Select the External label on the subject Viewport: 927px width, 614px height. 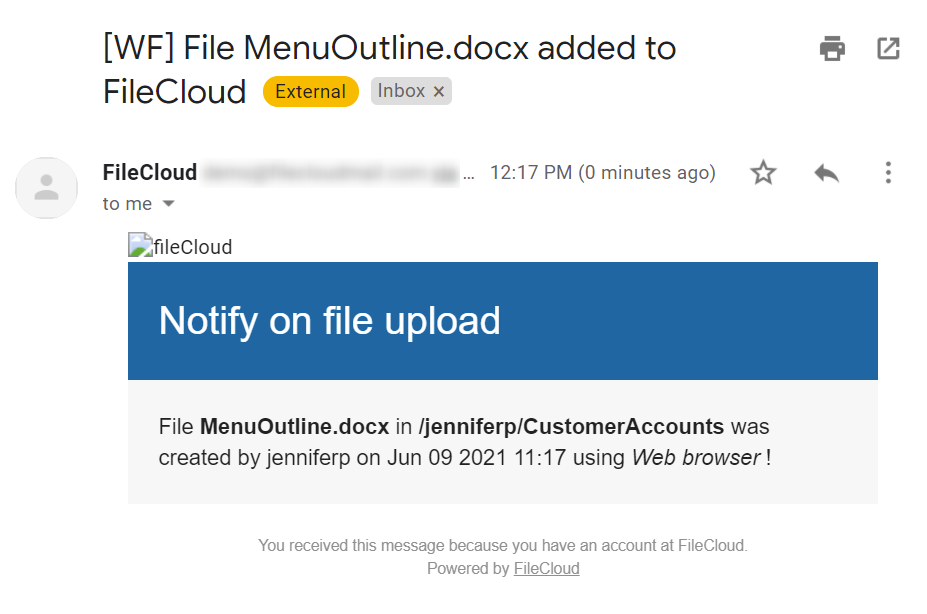(x=310, y=91)
